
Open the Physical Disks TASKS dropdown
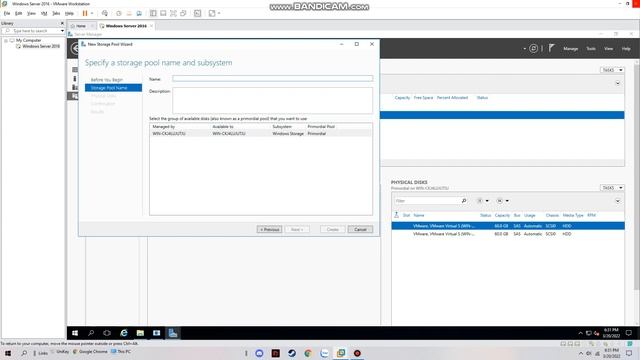click(612, 188)
